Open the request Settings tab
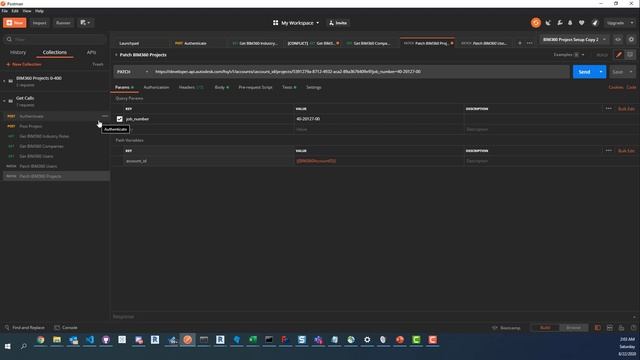640x360 pixels. (313, 87)
